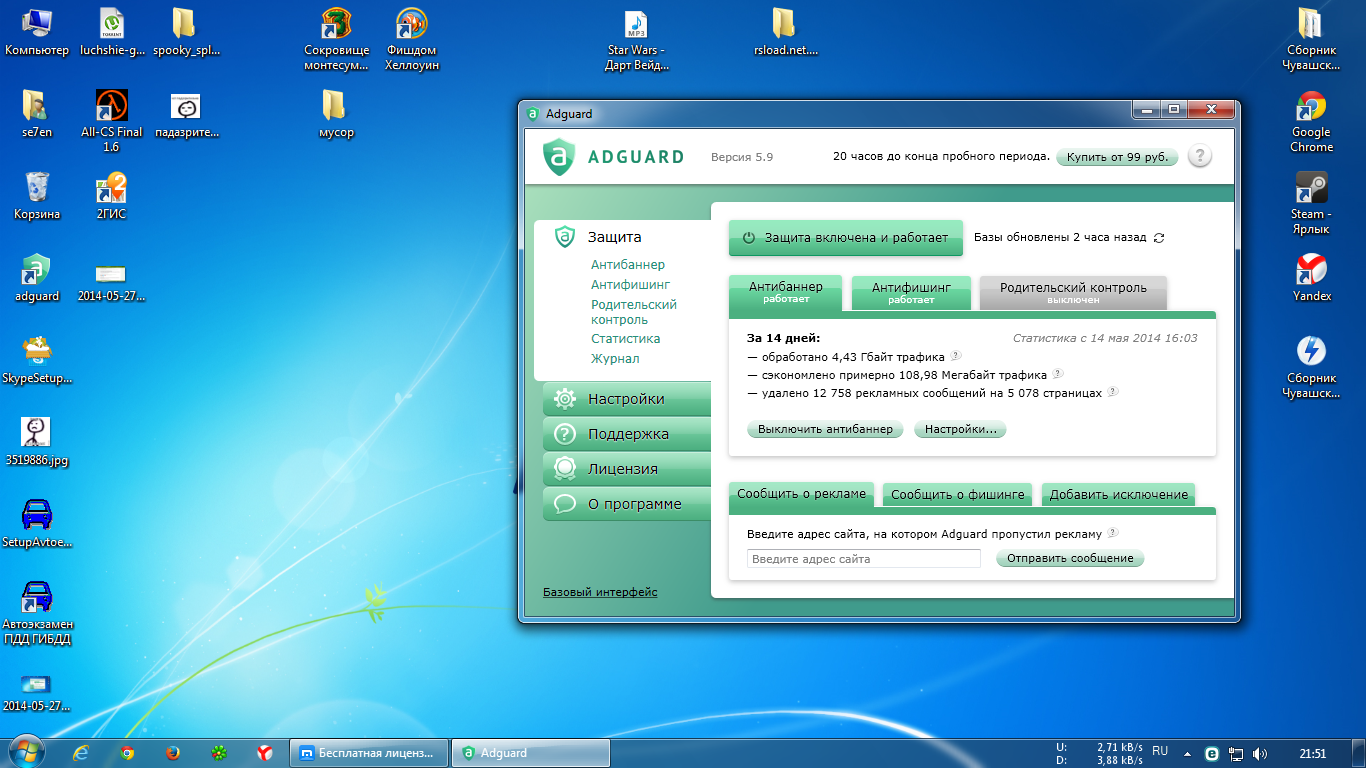Click the 'Статистика с 14 мая 2014 16:03' text

pyautogui.click(x=1105, y=338)
